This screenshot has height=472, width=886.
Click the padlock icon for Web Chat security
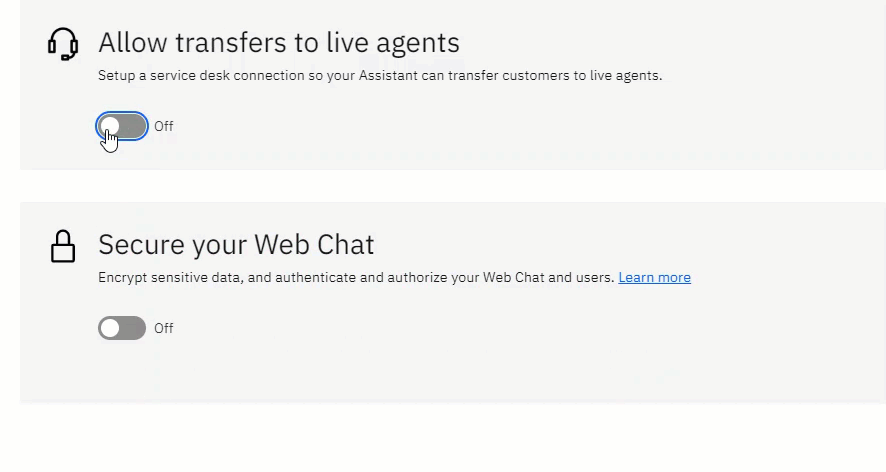pyautogui.click(x=63, y=246)
